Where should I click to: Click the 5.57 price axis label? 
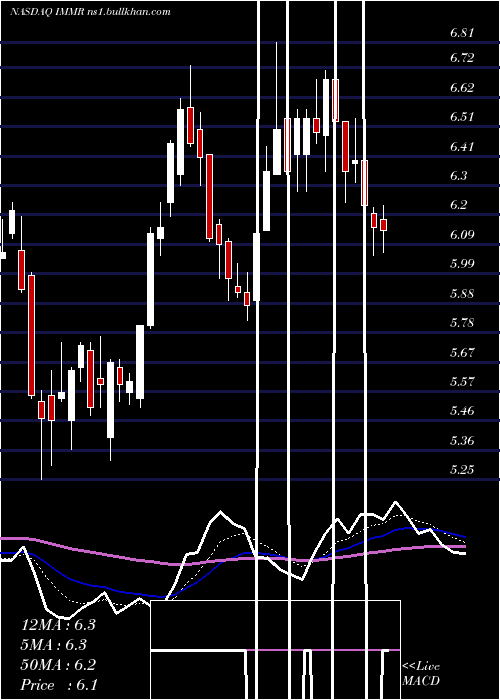tap(462, 382)
